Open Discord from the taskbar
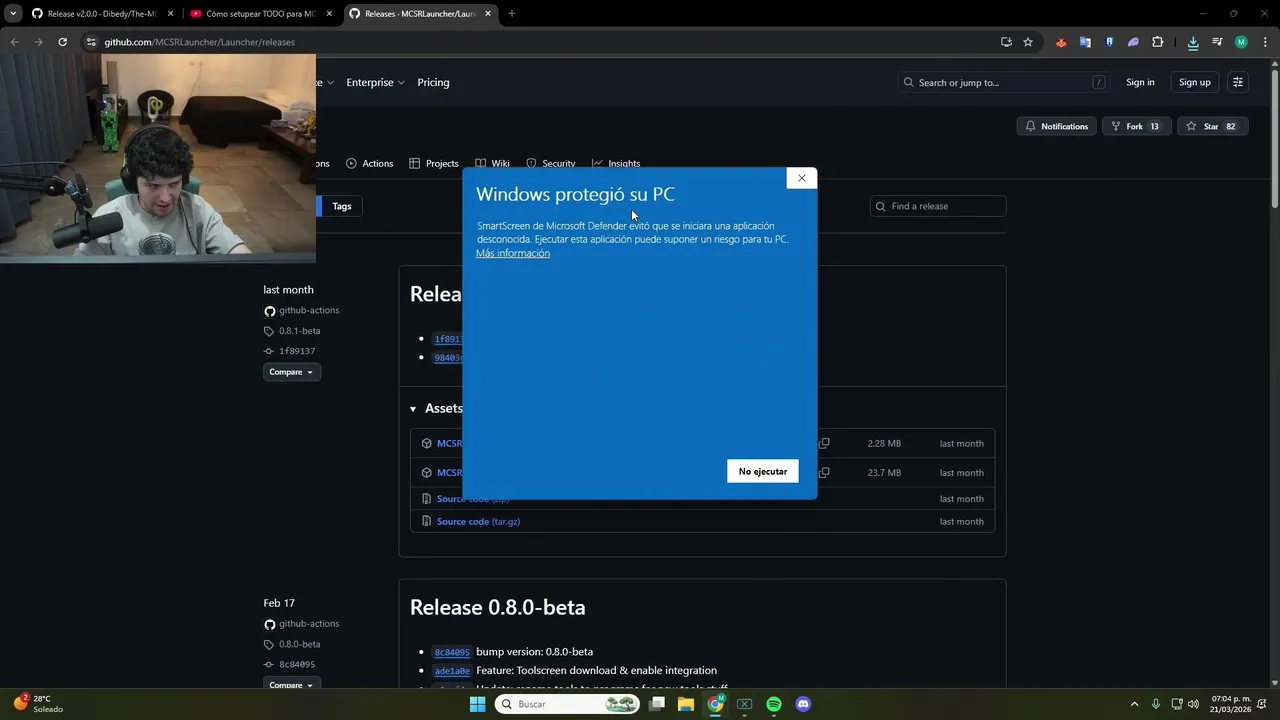1280x720 pixels. 803,704
